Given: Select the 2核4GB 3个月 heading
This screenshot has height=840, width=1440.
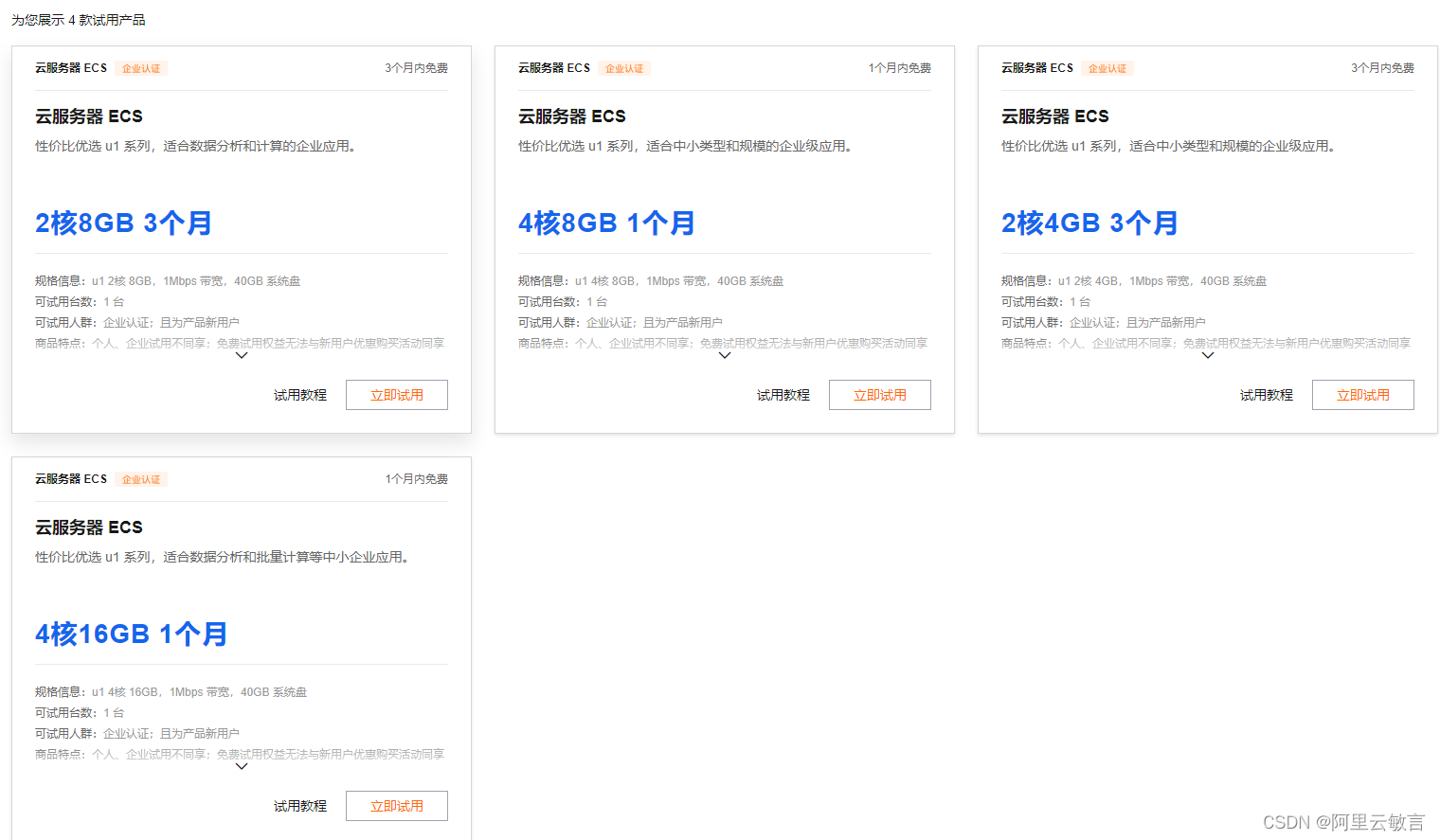Looking at the screenshot, I should click(1089, 223).
